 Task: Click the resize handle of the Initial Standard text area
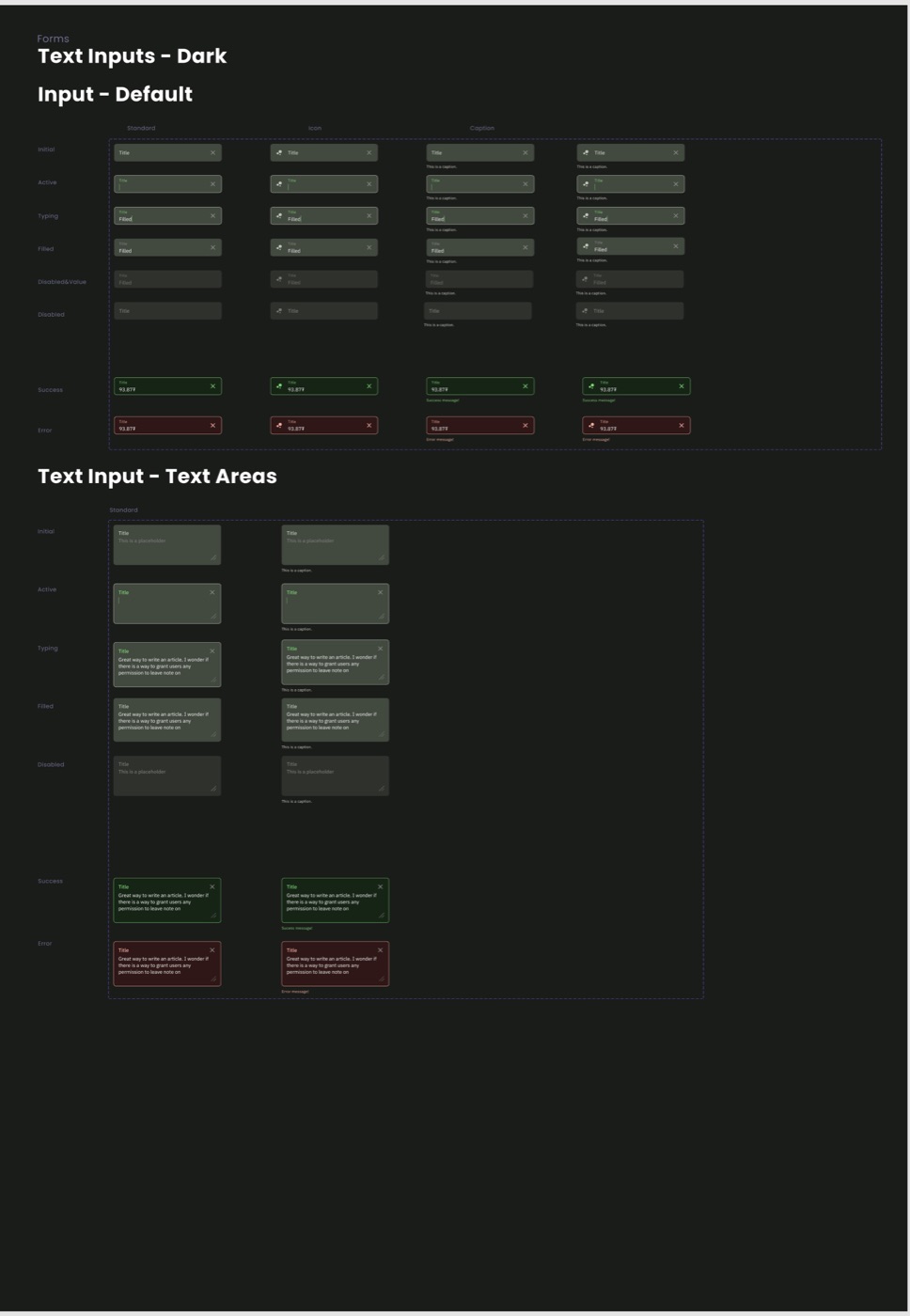[214, 557]
